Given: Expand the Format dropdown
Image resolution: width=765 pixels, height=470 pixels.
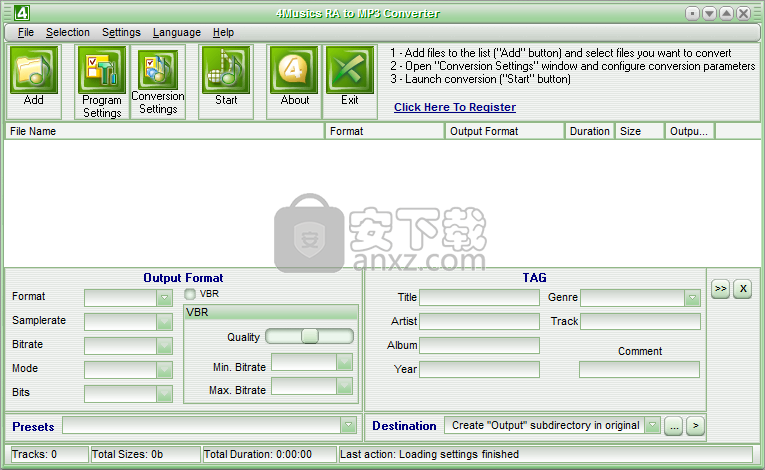Looking at the screenshot, I should [164, 298].
